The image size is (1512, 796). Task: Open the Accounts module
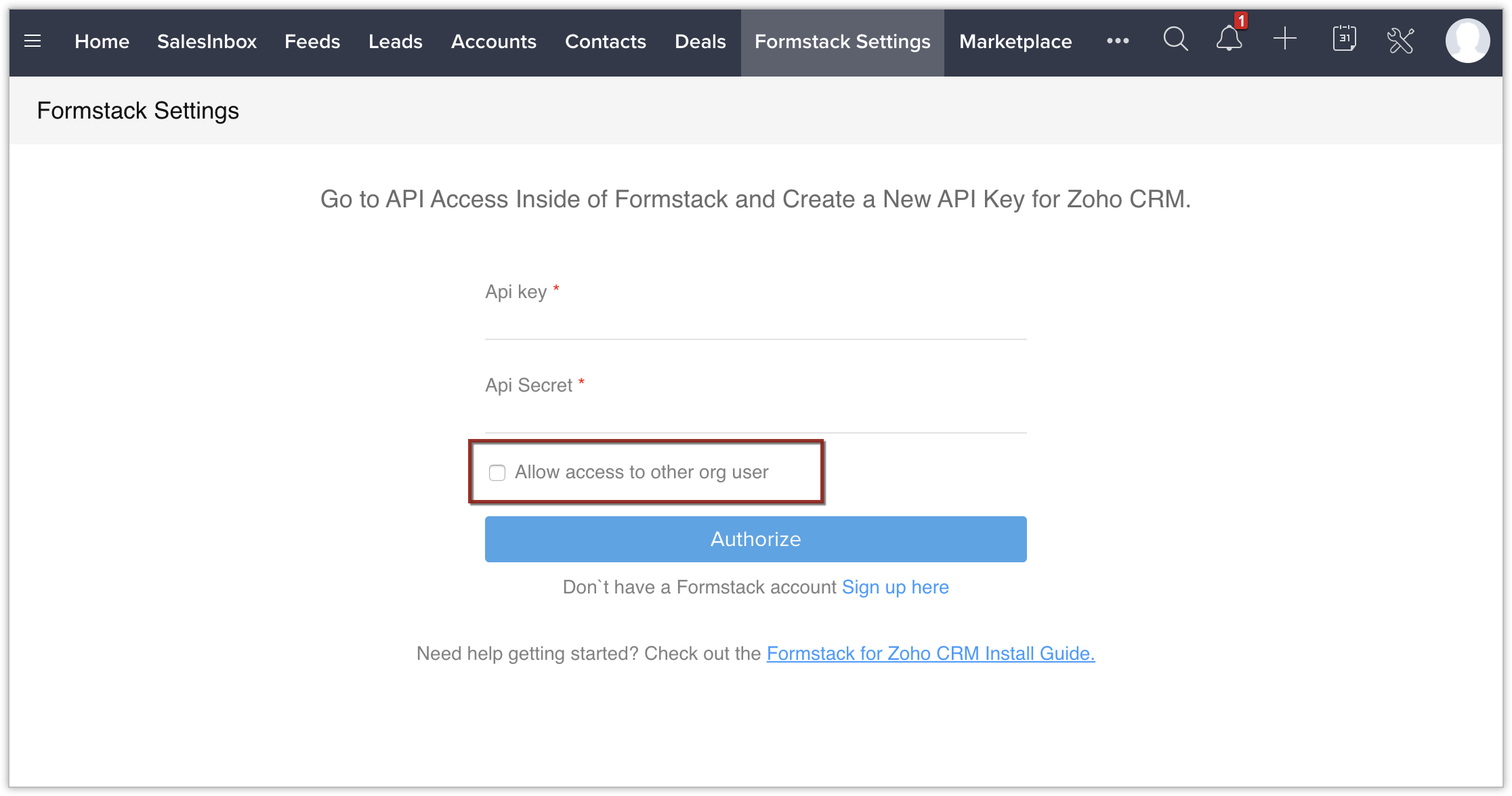(494, 42)
